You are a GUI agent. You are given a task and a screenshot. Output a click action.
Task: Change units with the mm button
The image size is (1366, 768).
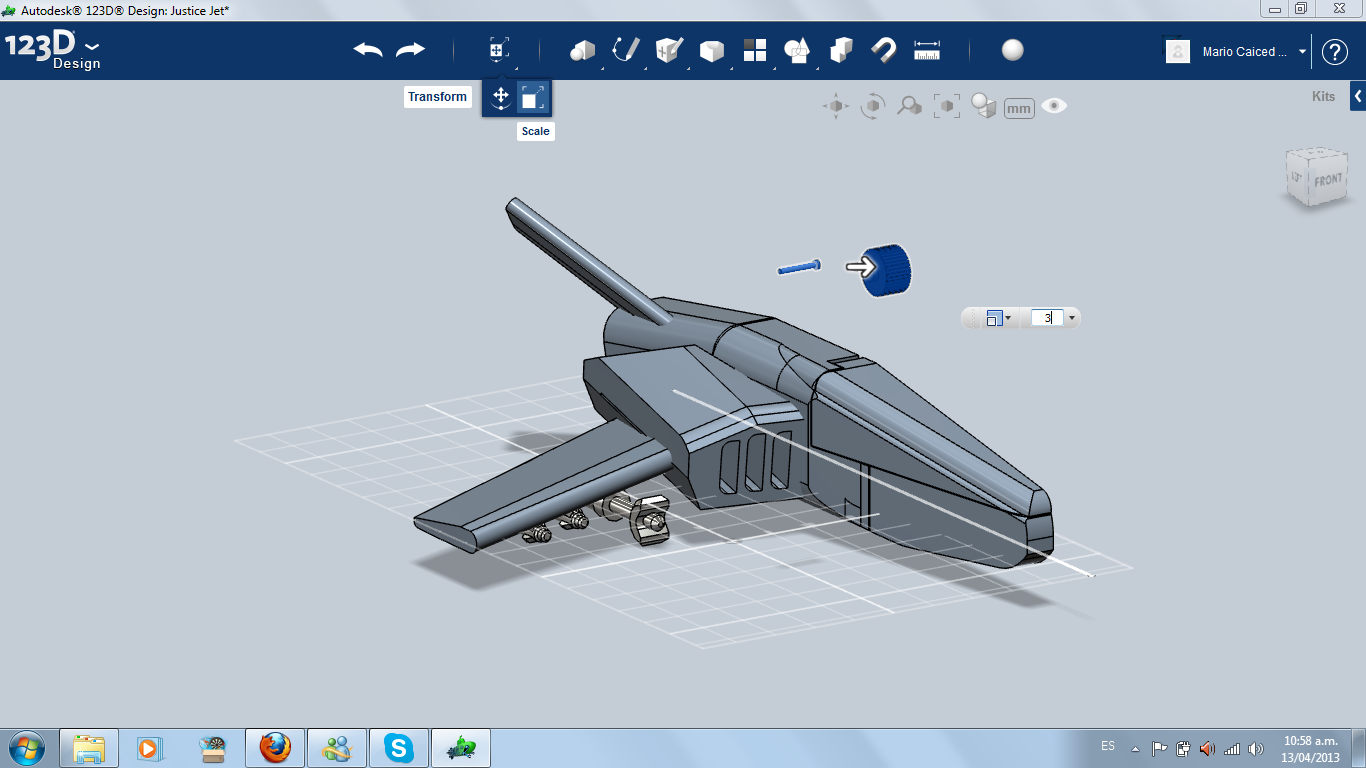[1019, 108]
